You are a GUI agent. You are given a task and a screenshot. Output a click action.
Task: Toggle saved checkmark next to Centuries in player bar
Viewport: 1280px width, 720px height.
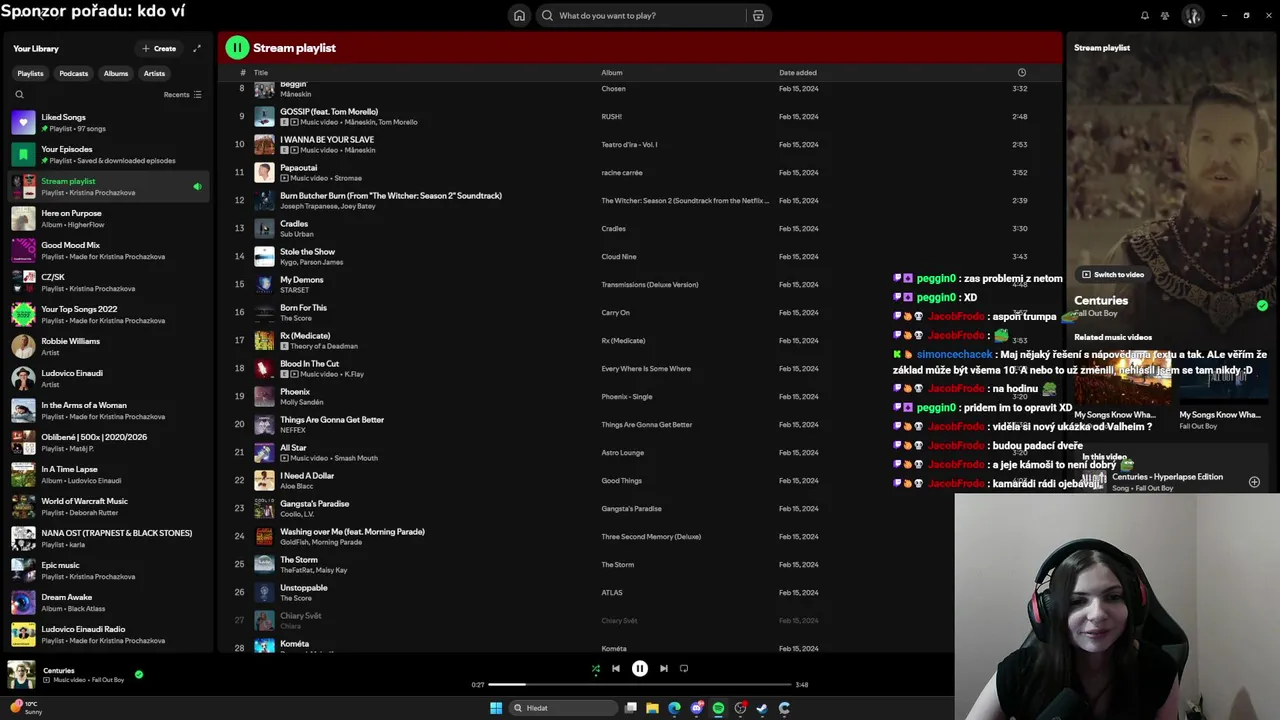(x=139, y=674)
